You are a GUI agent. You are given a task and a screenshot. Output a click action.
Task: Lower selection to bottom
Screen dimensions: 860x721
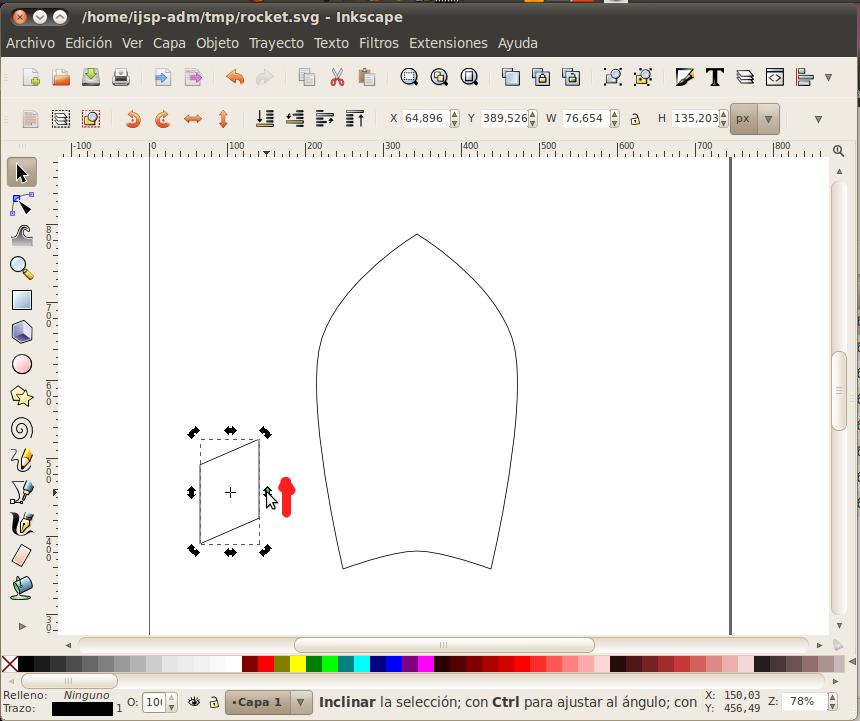265,119
